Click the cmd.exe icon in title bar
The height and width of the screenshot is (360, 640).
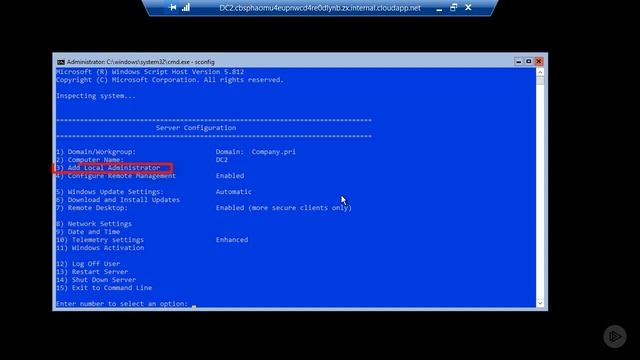tap(61, 62)
